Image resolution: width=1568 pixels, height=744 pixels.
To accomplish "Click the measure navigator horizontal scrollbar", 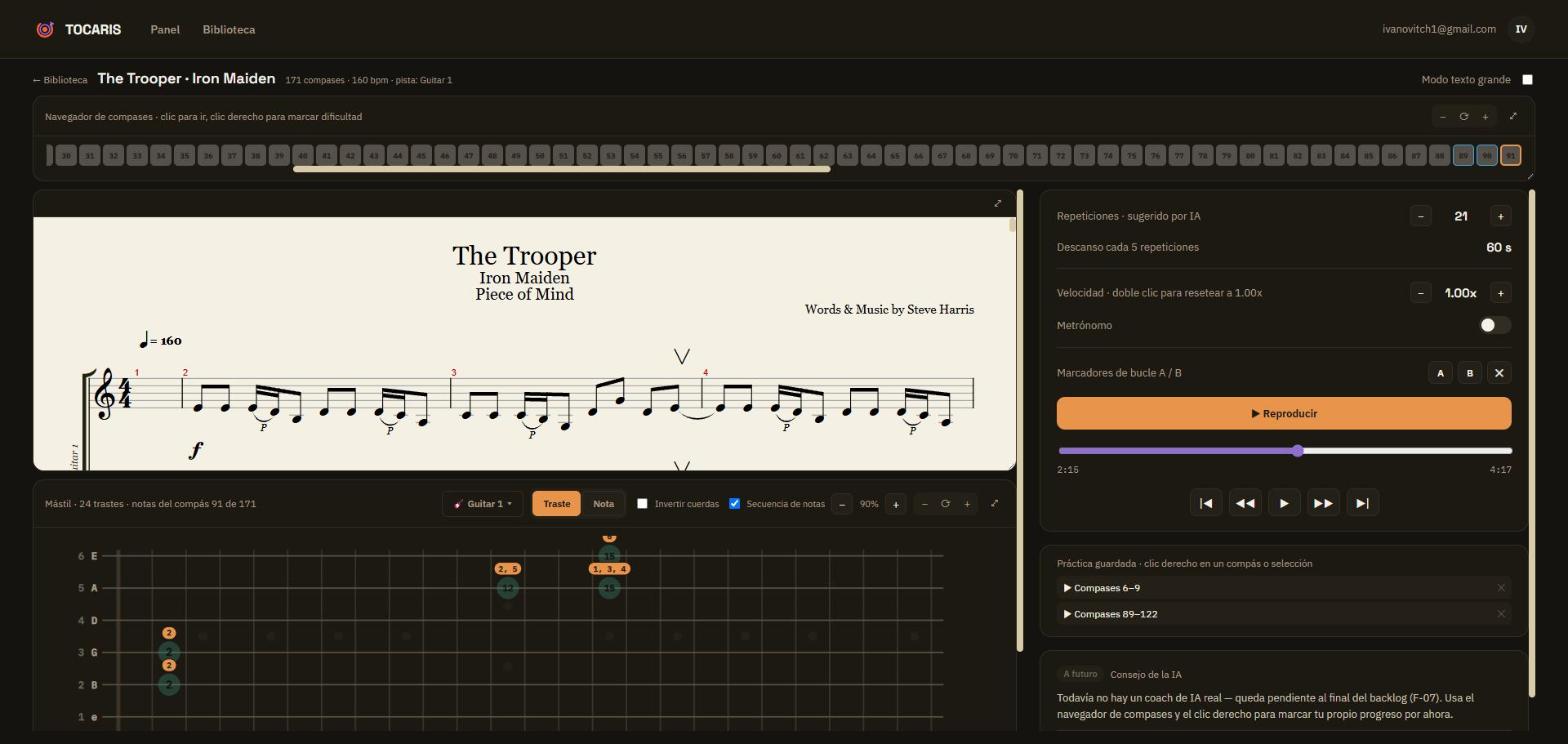I will [x=561, y=169].
